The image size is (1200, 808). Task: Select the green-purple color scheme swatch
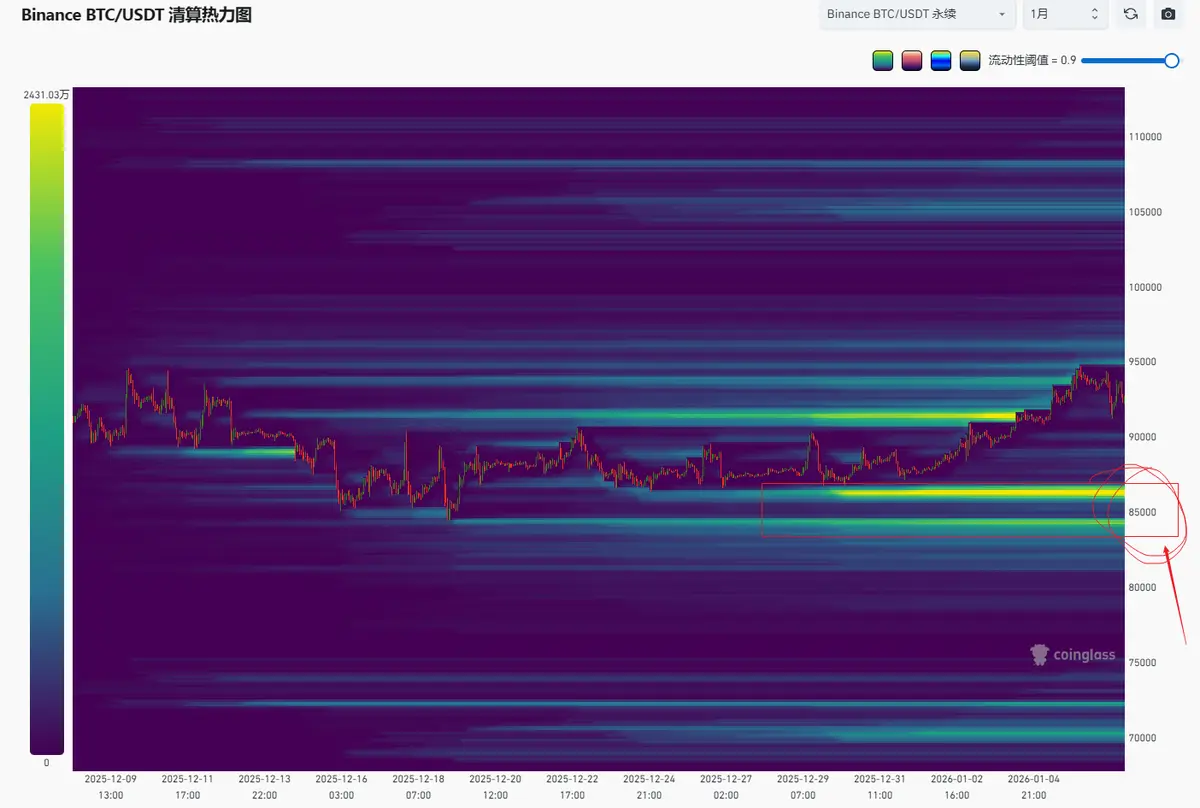pyautogui.click(x=882, y=61)
